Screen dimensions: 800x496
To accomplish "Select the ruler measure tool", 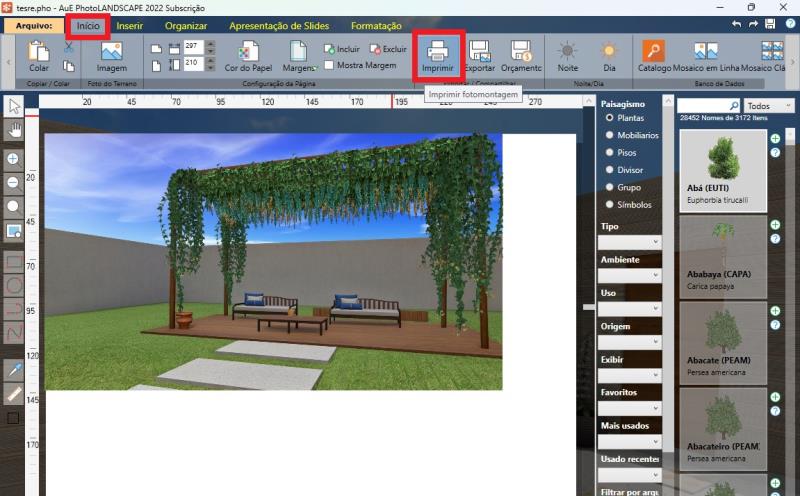I will click(x=14, y=393).
